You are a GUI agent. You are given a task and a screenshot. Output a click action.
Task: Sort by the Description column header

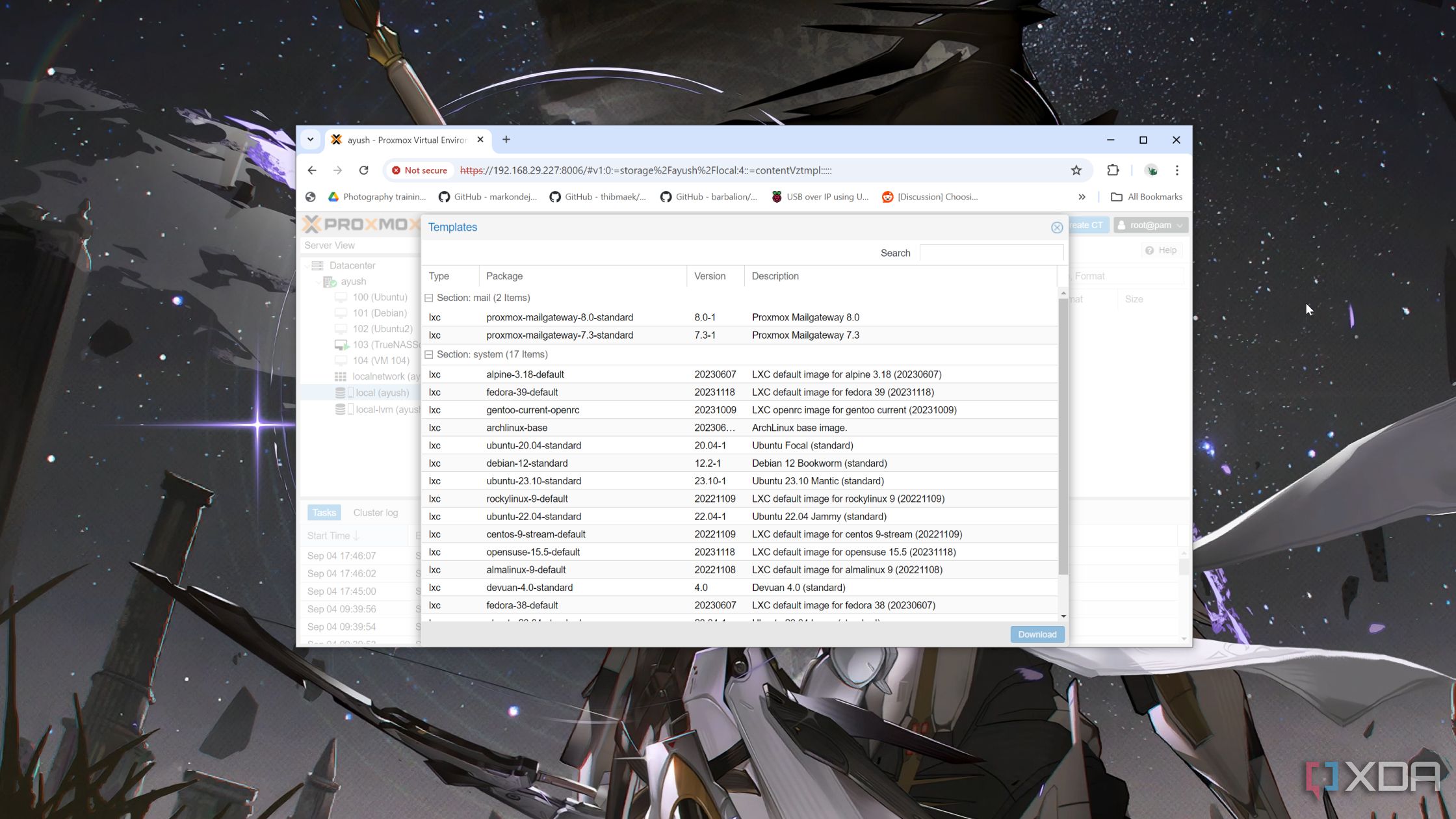[900, 276]
